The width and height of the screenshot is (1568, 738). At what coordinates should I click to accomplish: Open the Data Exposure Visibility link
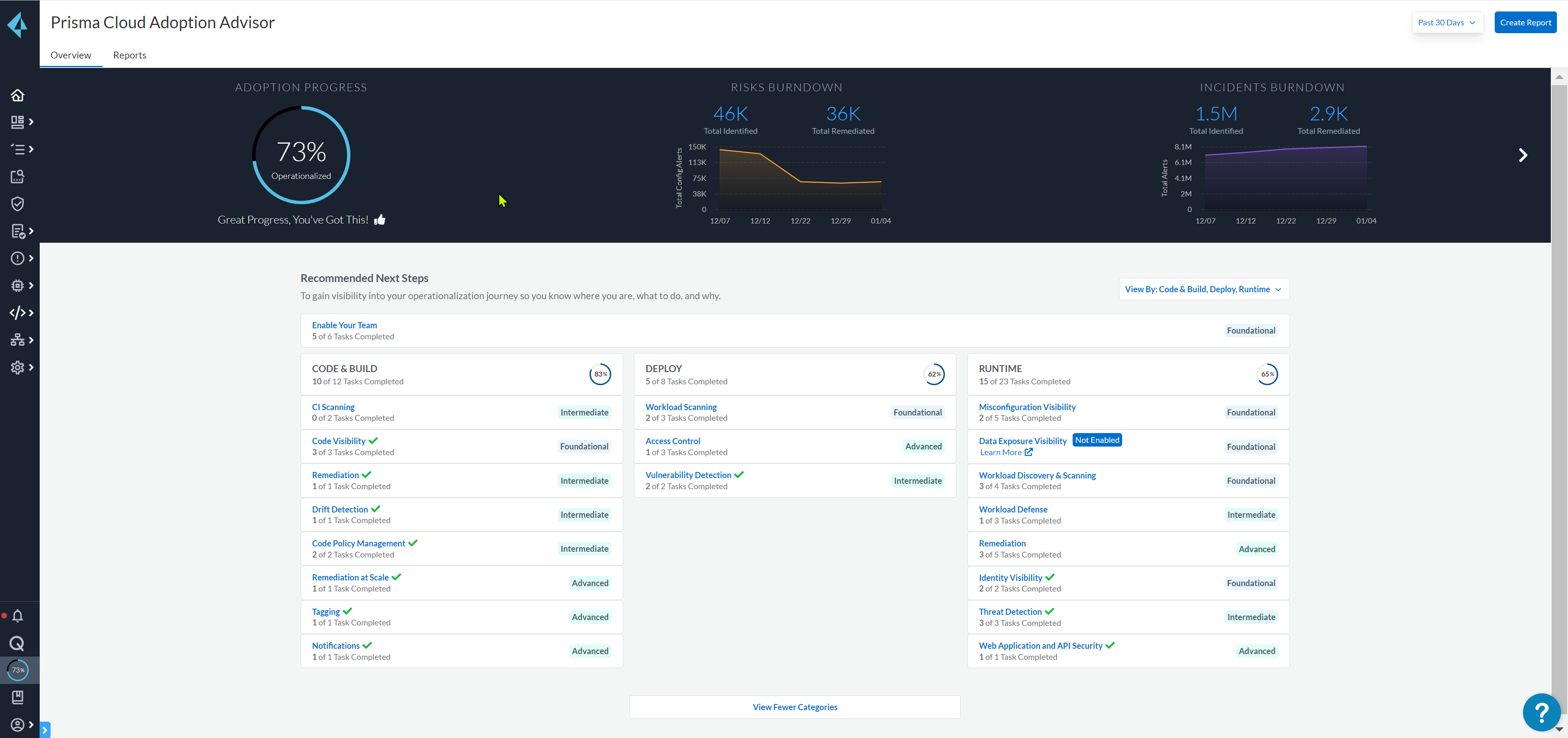(x=1023, y=441)
